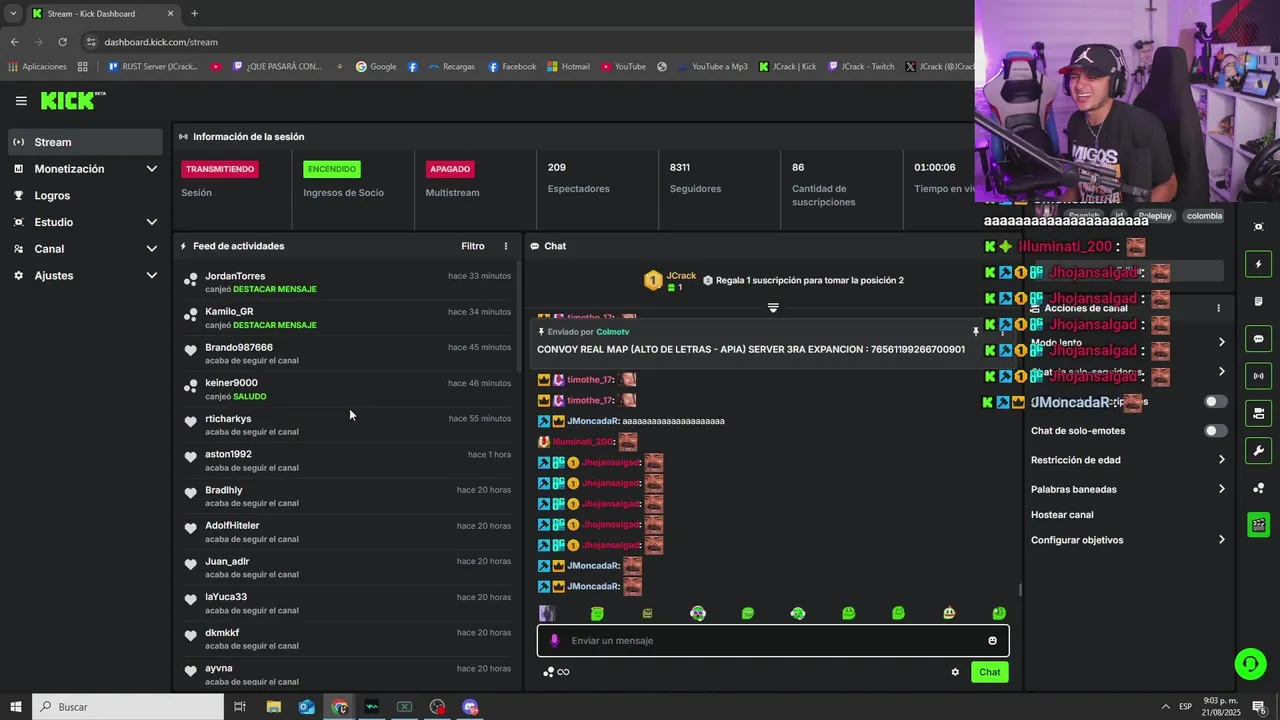Open the document notes icon in right rail
Image resolution: width=1280 pixels, height=720 pixels.
[1258, 302]
